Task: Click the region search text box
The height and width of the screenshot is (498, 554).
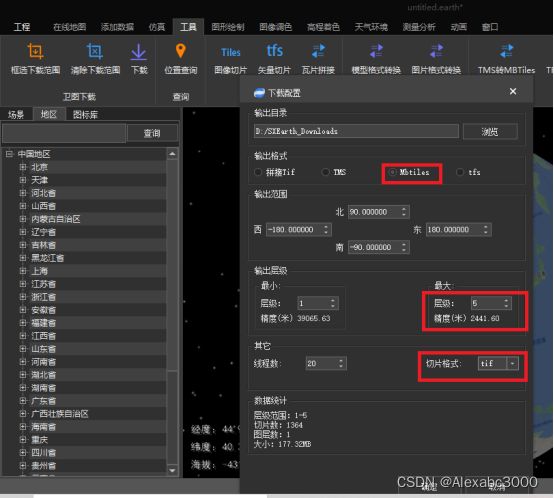Action: click(64, 133)
